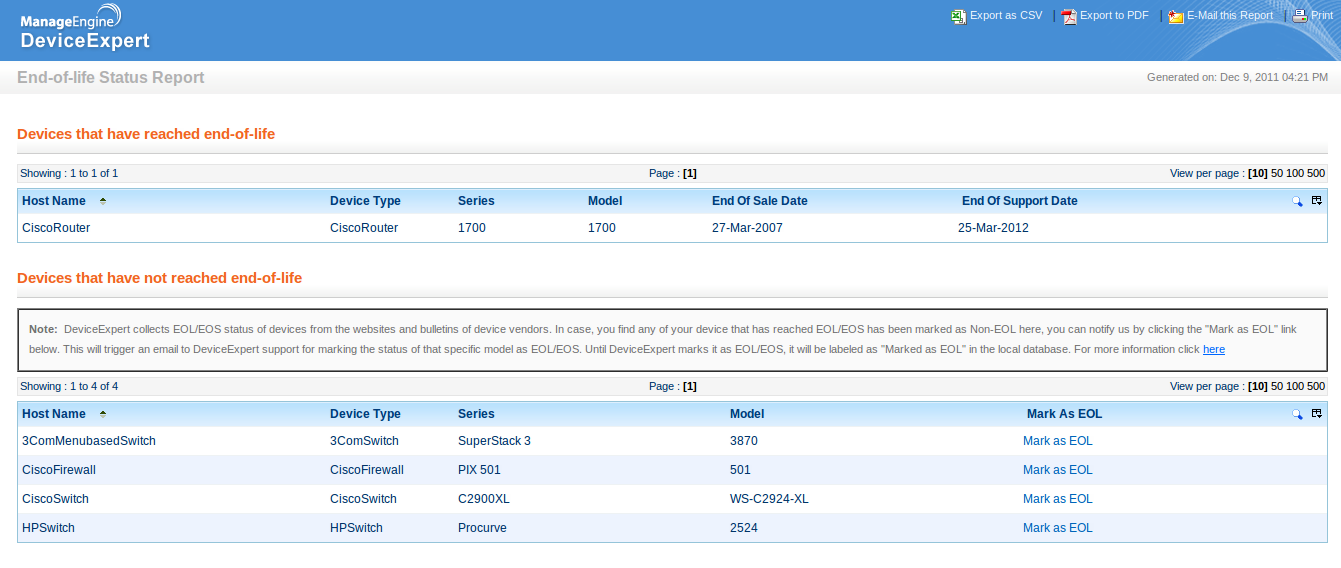Sort by End Of Support Date header

(x=1020, y=201)
